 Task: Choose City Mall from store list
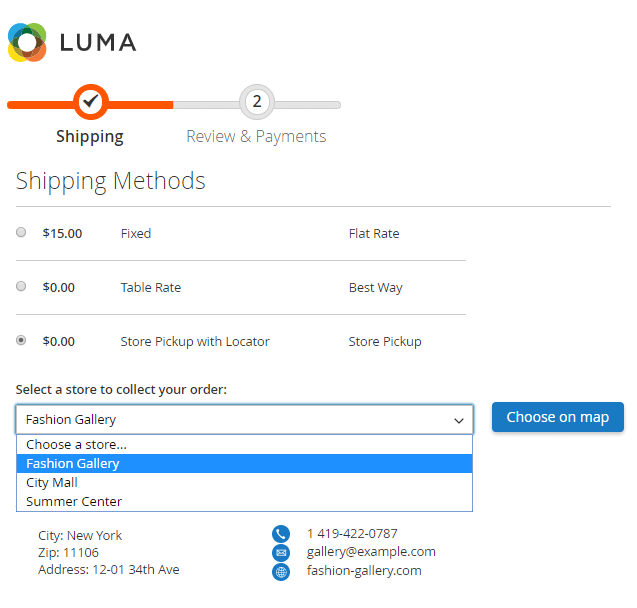point(52,482)
